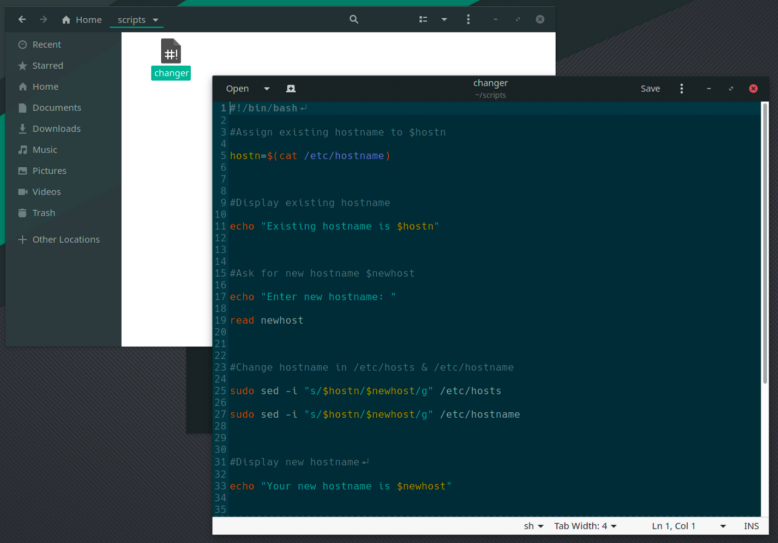
Task: Click comment #Display existing hostname
Action: tap(310, 203)
